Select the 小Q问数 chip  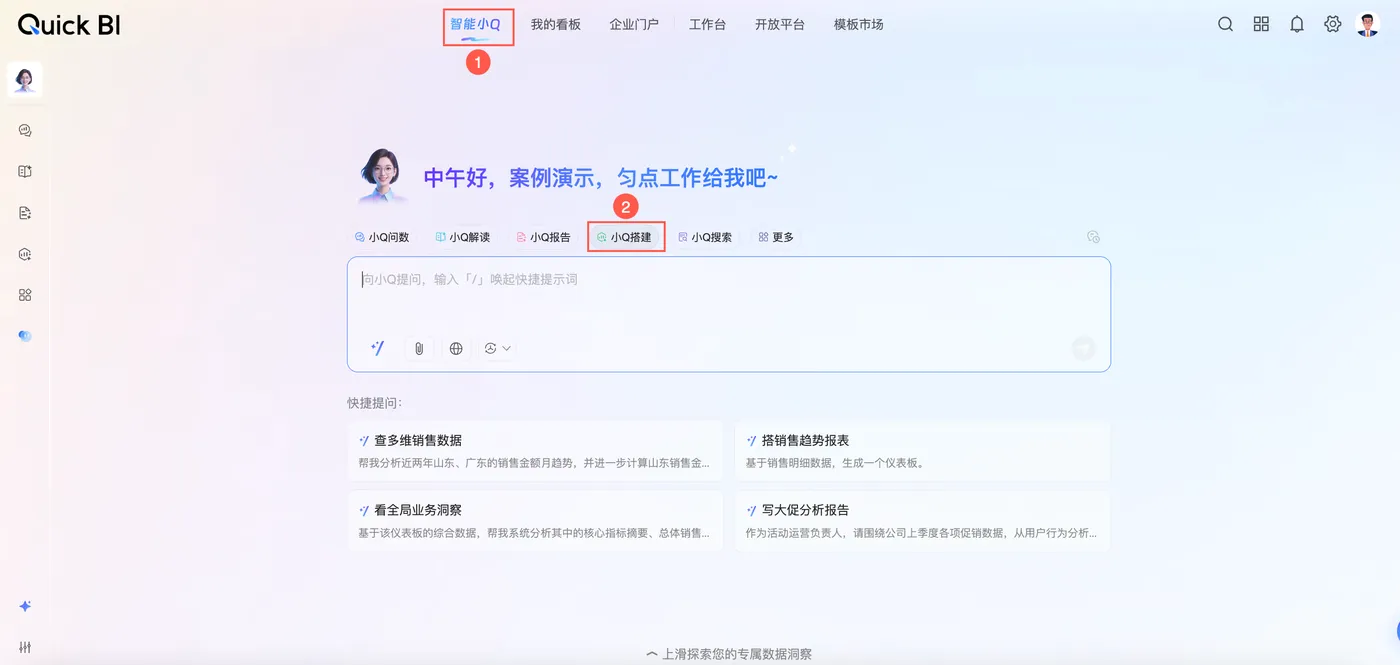click(382, 237)
